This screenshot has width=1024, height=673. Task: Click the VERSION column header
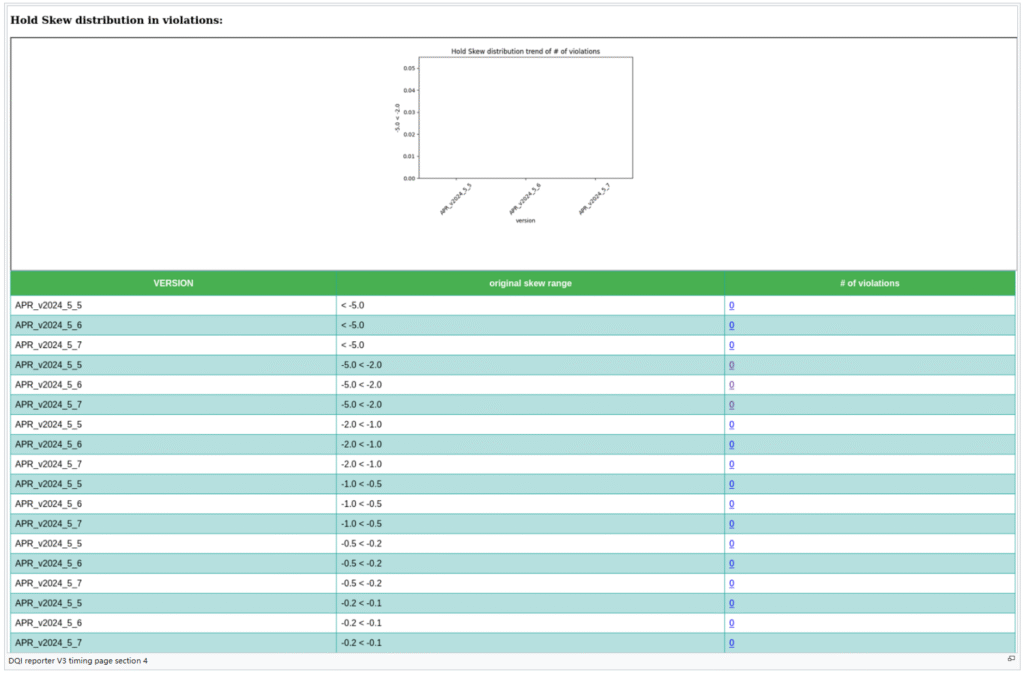(x=173, y=283)
